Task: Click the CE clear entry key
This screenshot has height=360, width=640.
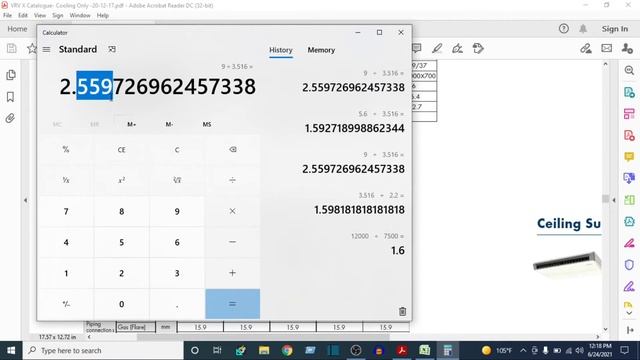Action: click(x=122, y=149)
